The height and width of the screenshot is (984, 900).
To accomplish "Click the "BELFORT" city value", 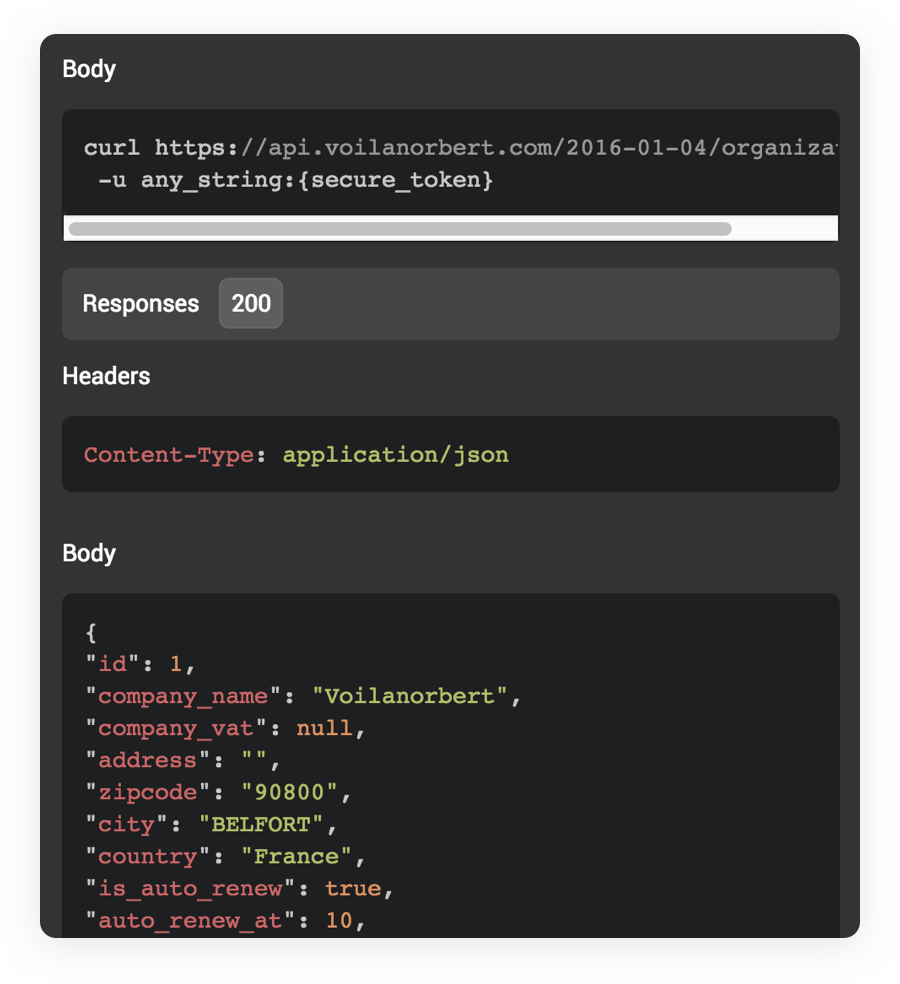I will [x=261, y=824].
